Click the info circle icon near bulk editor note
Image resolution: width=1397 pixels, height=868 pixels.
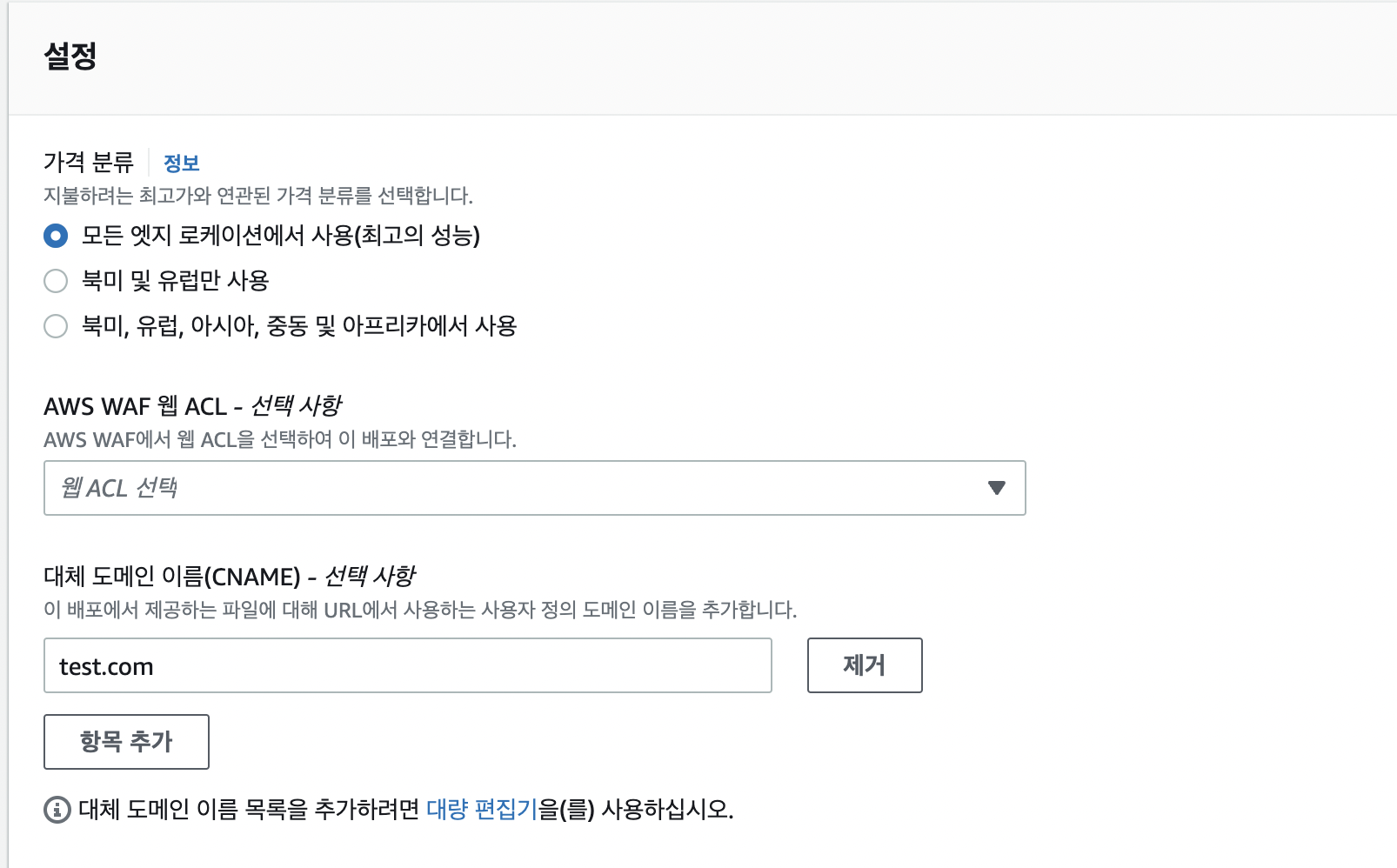click(57, 810)
